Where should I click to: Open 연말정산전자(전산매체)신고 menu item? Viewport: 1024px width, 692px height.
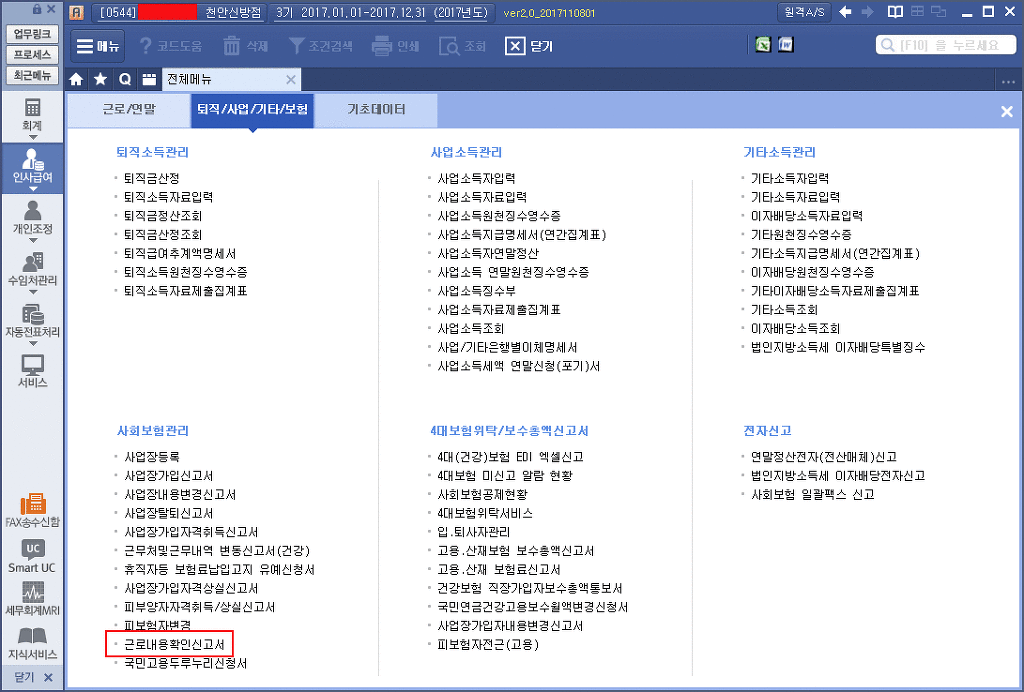pos(824,457)
